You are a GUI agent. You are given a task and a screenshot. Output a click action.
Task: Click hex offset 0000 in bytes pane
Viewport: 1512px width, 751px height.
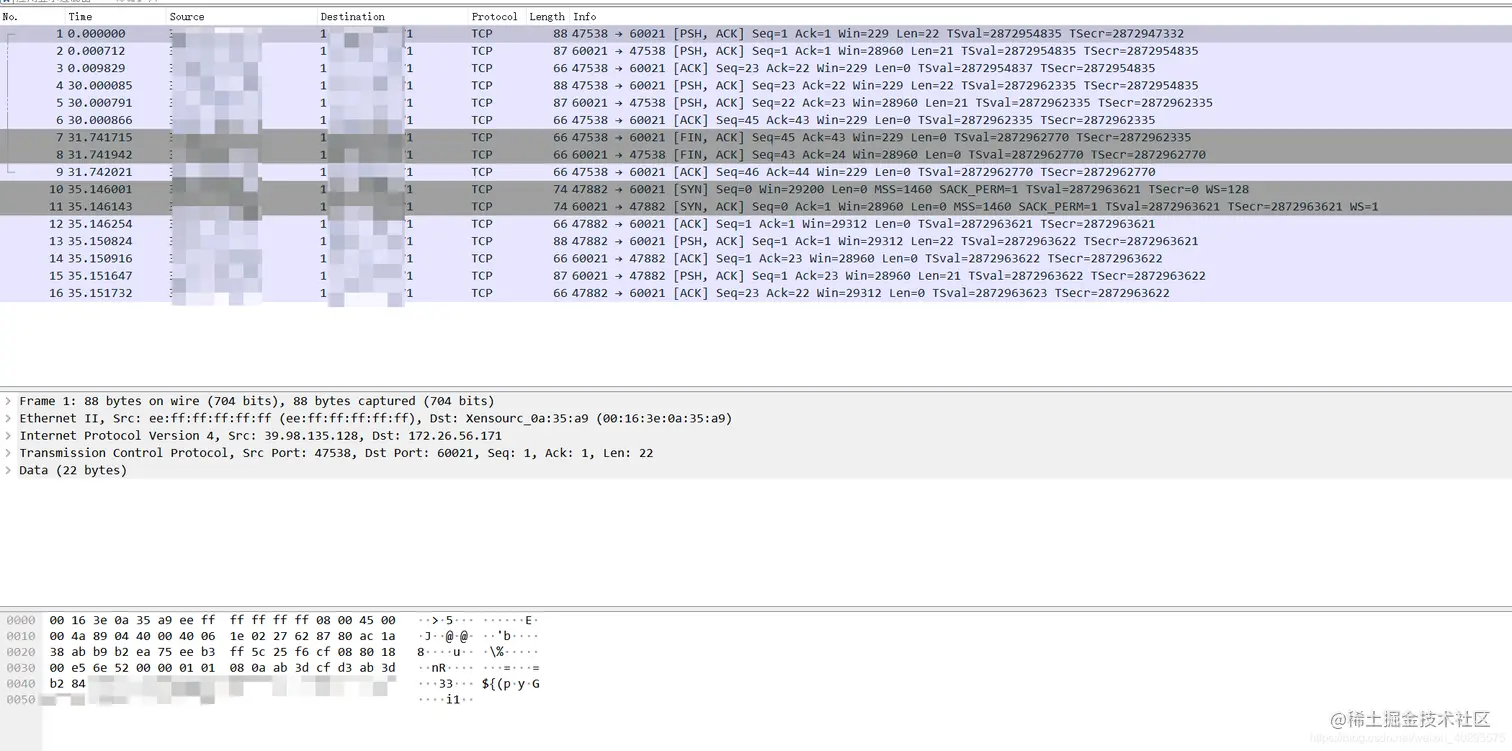coord(21,620)
